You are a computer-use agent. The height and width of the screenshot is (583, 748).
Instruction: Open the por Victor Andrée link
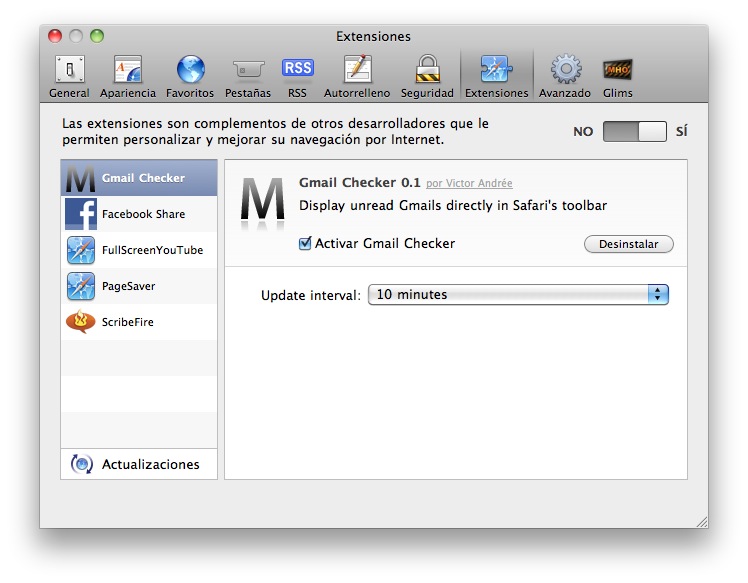[x=469, y=183]
